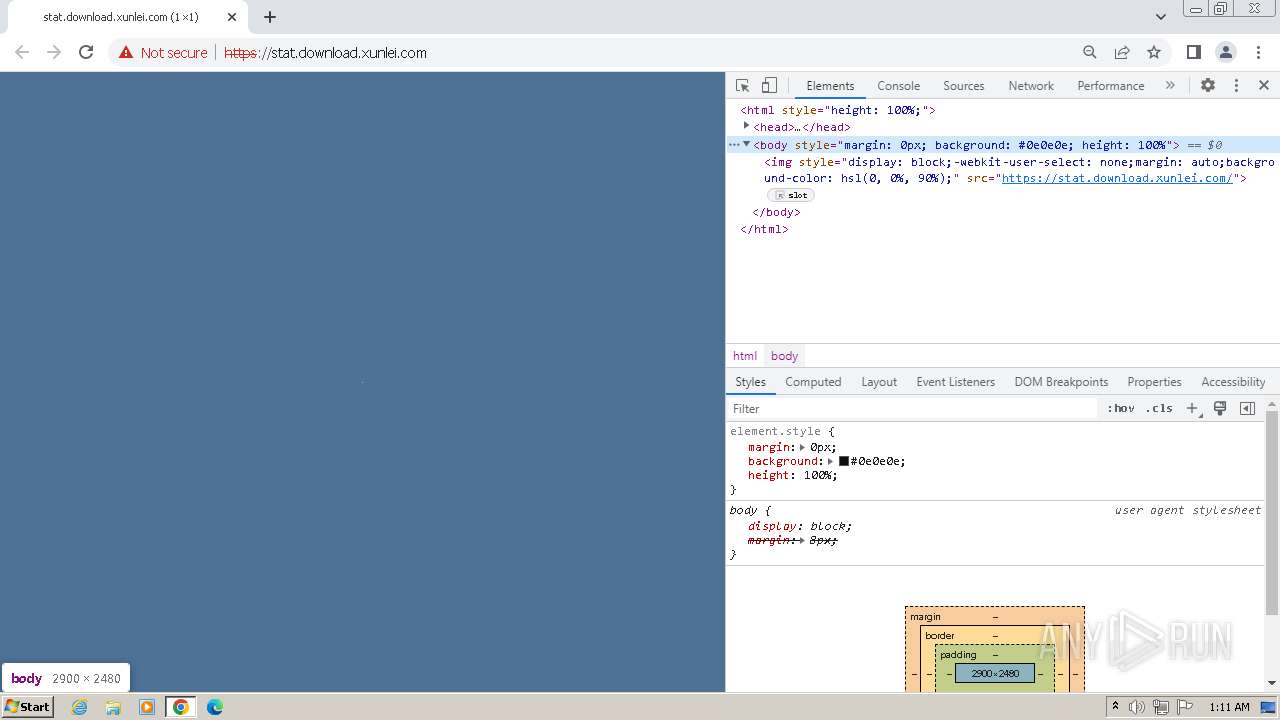Expand the margin shorthand in element.style
The height and width of the screenshot is (720, 1280).
coord(802,447)
